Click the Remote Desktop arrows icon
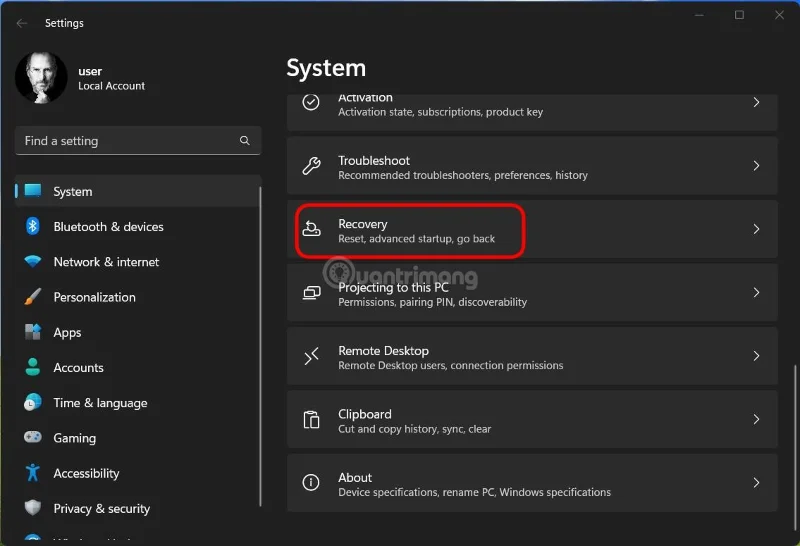 (311, 356)
